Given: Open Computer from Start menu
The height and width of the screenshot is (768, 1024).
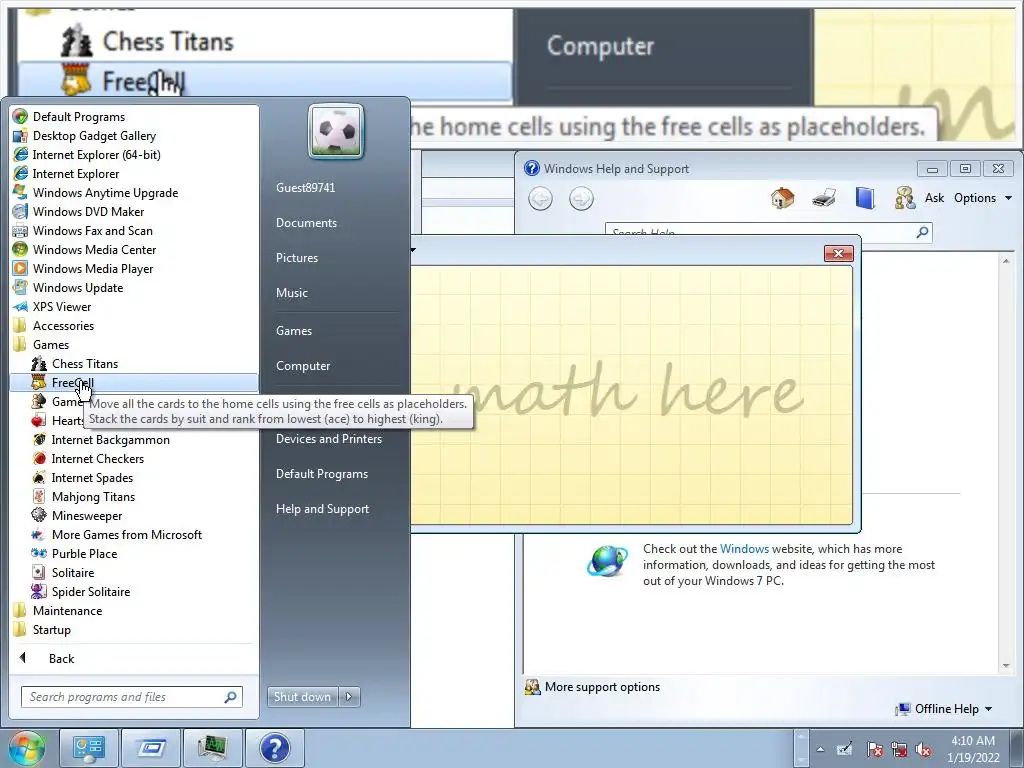Looking at the screenshot, I should click(x=303, y=366).
